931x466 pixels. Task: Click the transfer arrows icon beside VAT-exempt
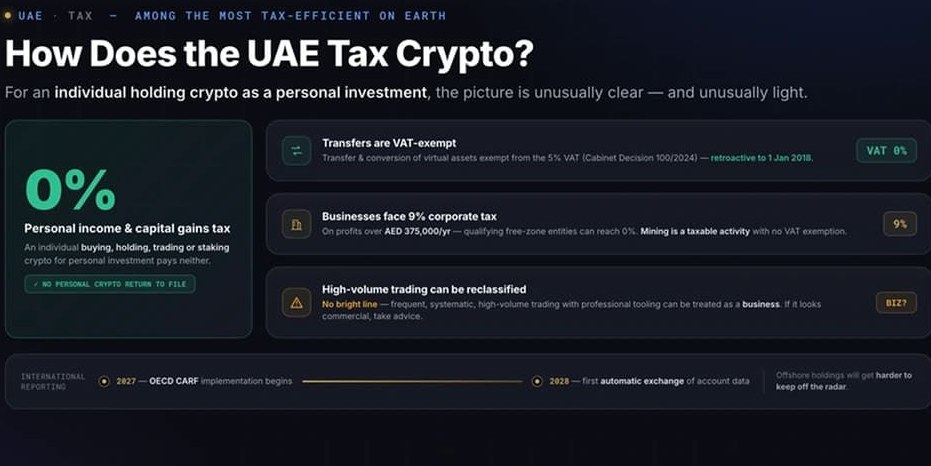(x=296, y=151)
